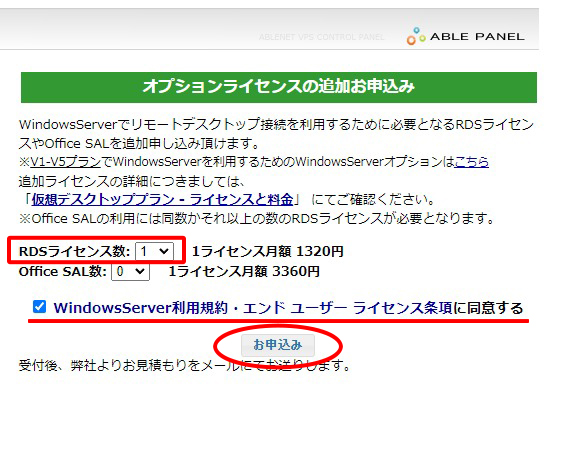566x455 pixels.
Task: Open the V1-V5プラン link
Action: 65,162
